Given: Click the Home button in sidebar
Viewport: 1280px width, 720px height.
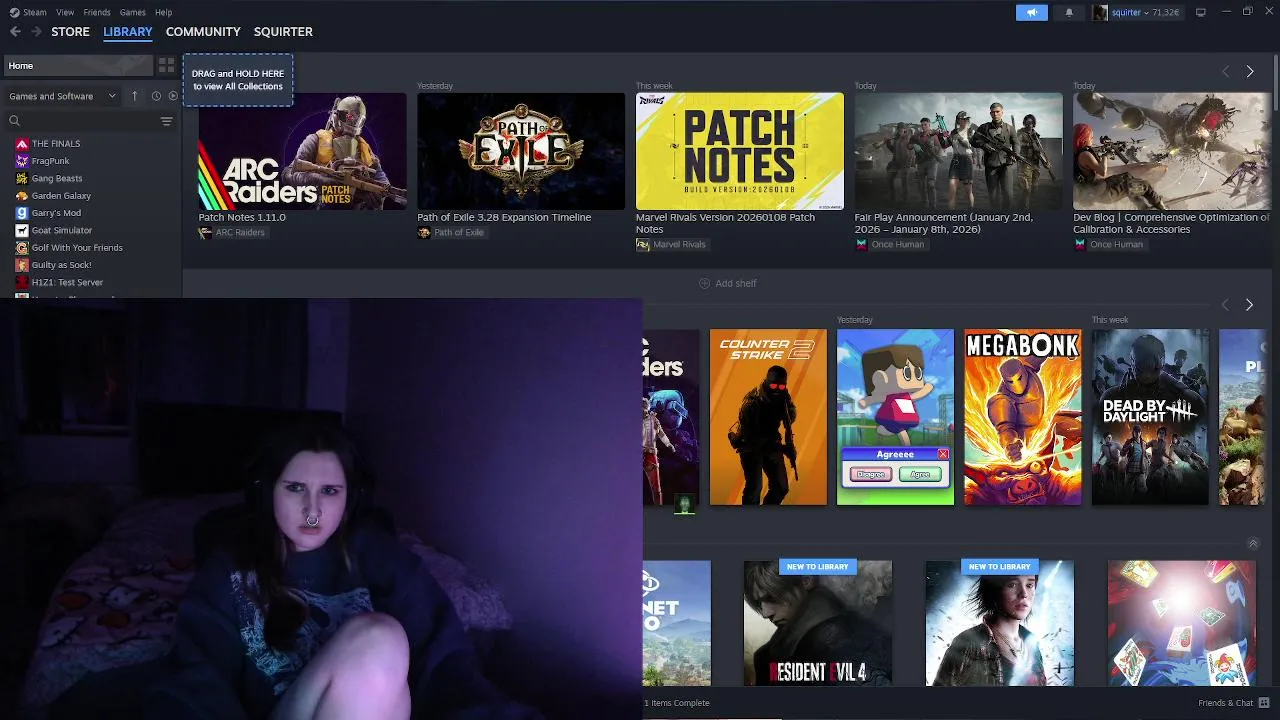Looking at the screenshot, I should pyautogui.click(x=78, y=65).
